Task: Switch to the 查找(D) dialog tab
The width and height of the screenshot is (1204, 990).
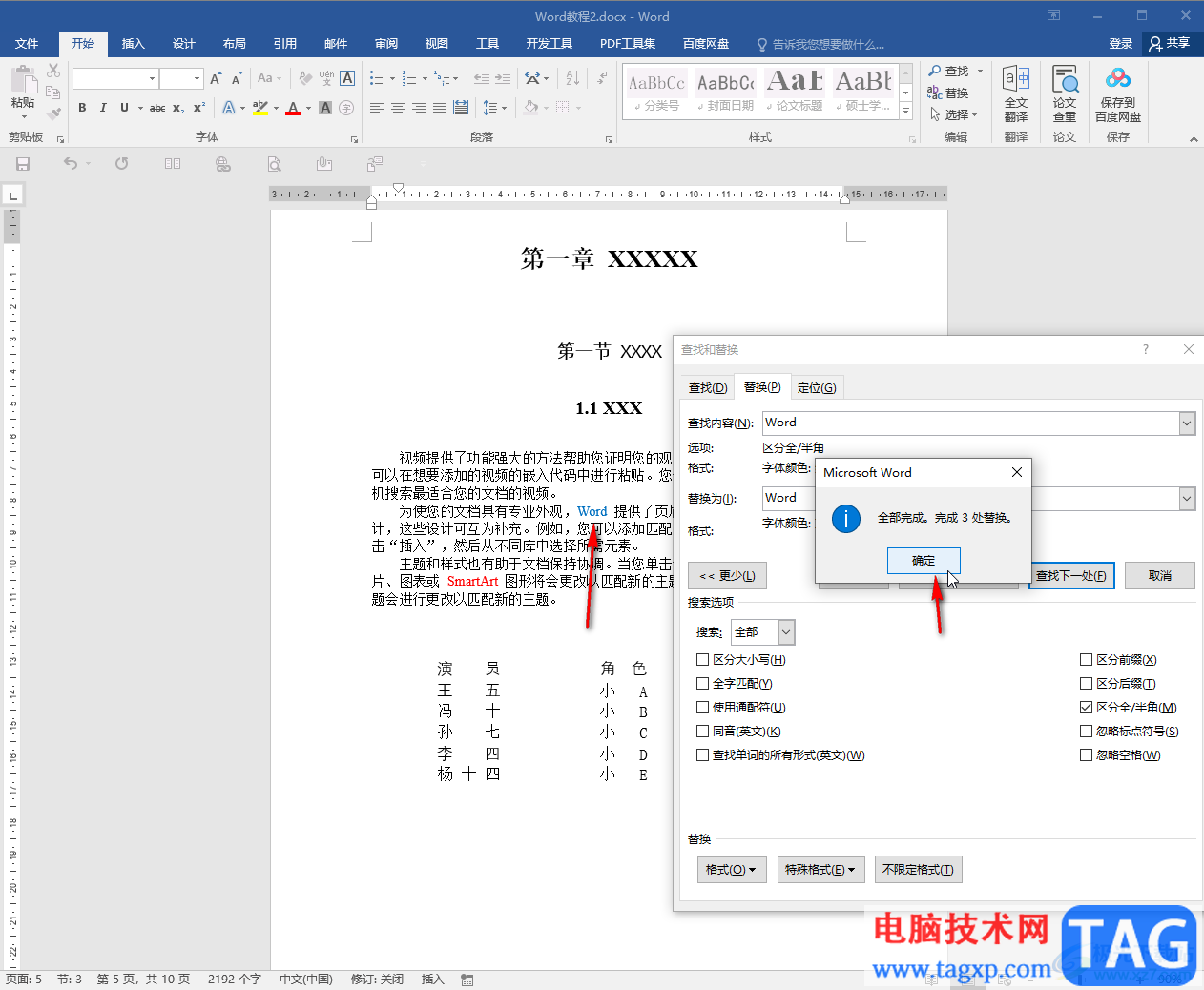Action: 707,387
